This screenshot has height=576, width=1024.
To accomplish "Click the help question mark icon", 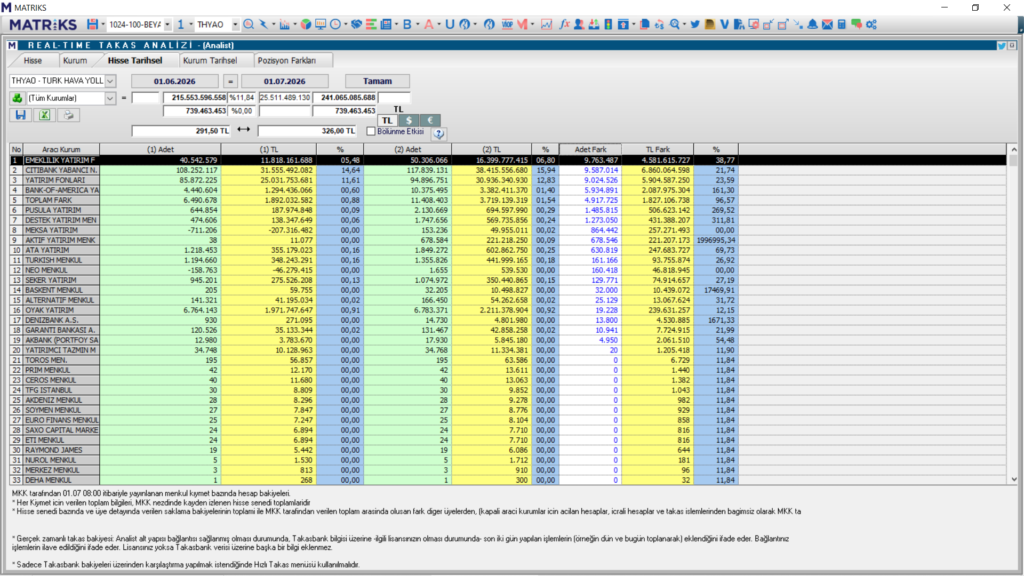I will [x=438, y=133].
